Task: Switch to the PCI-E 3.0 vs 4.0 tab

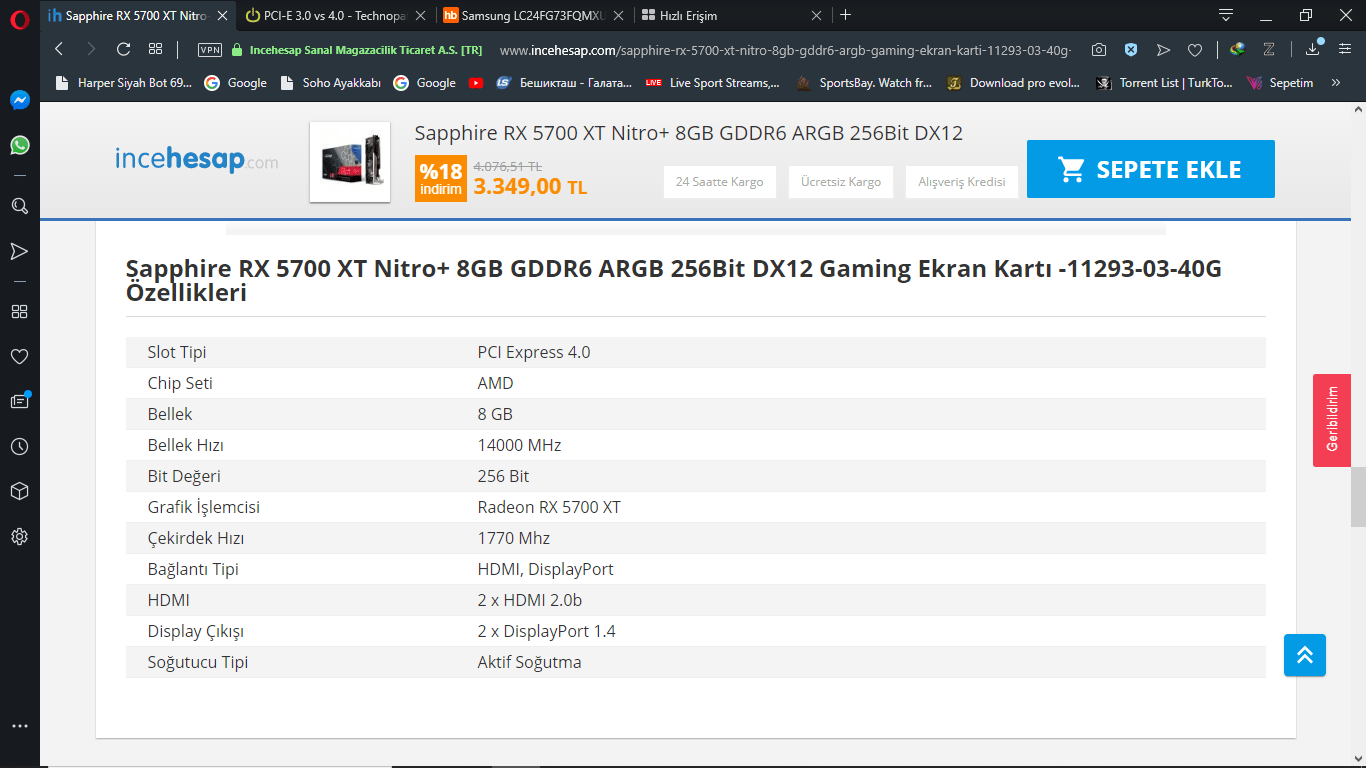Action: coord(338,15)
